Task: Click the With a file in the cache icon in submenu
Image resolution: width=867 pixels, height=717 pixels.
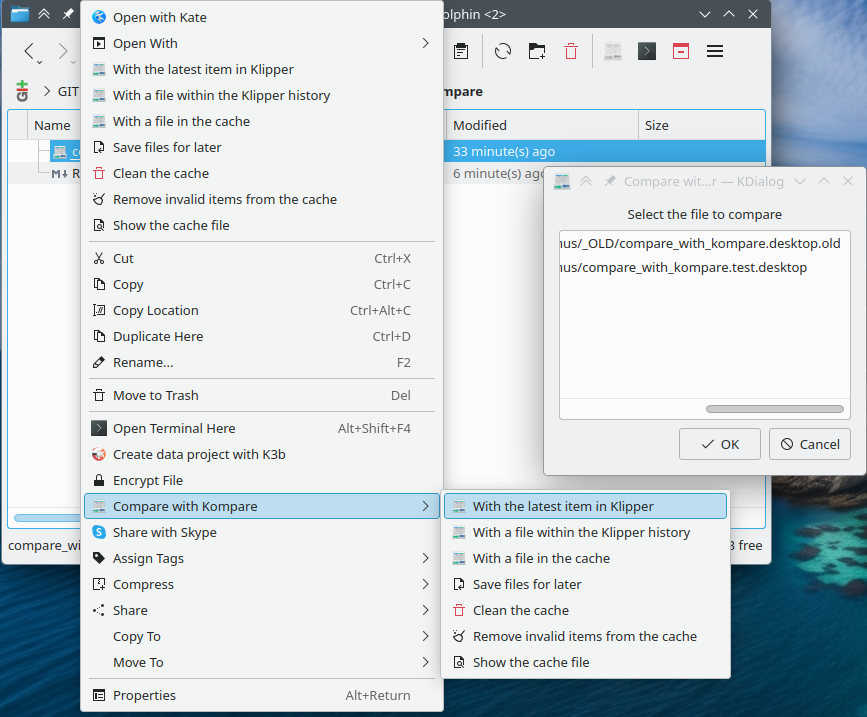Action: coord(459,558)
